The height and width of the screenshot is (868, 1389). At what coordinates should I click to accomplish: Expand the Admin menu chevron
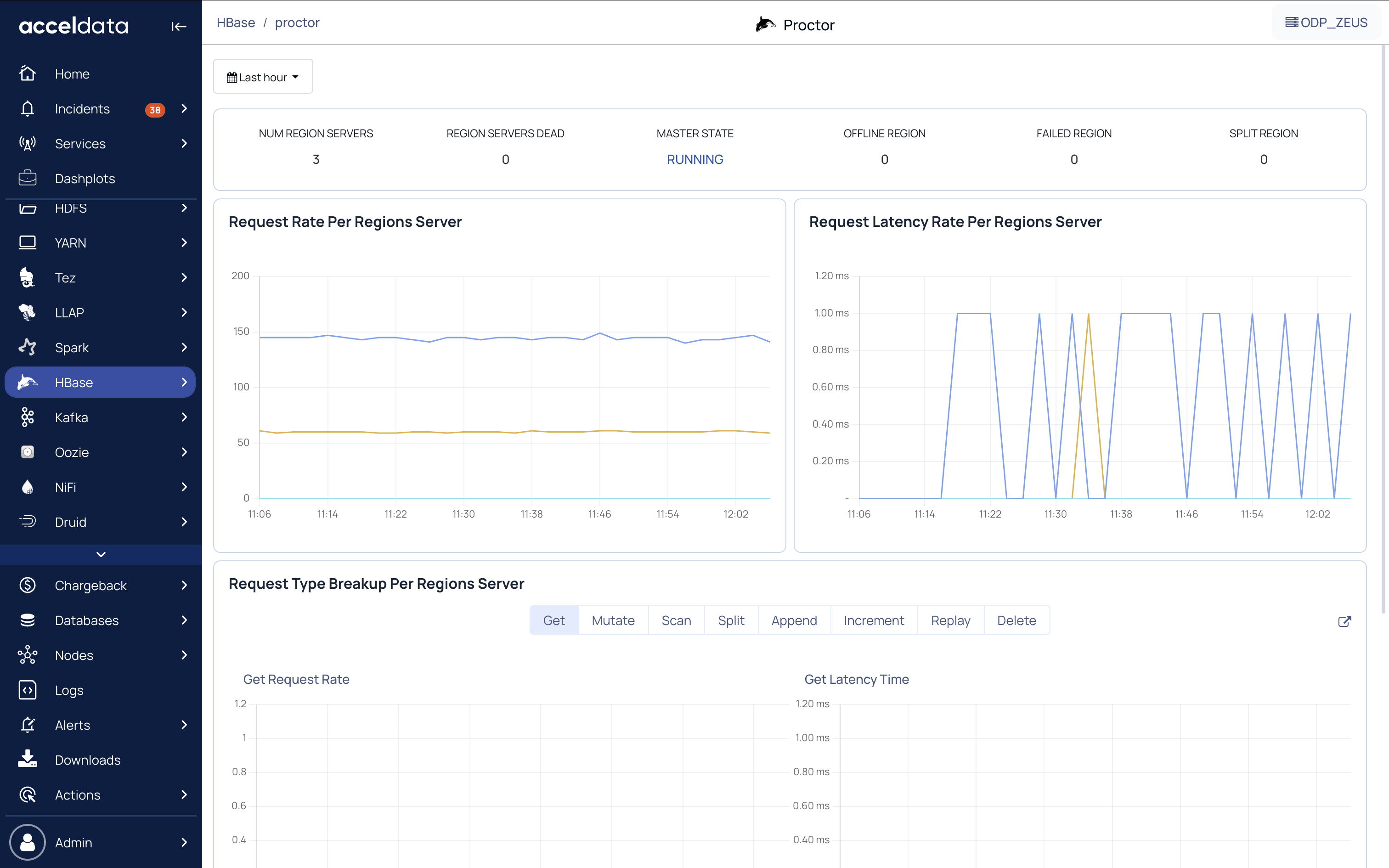click(x=184, y=842)
